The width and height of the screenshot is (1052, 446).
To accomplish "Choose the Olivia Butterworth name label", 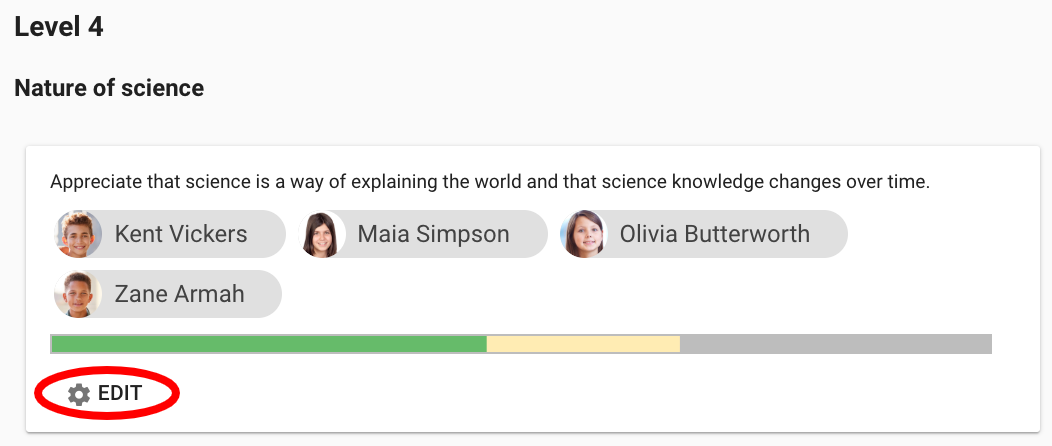I will point(714,234).
